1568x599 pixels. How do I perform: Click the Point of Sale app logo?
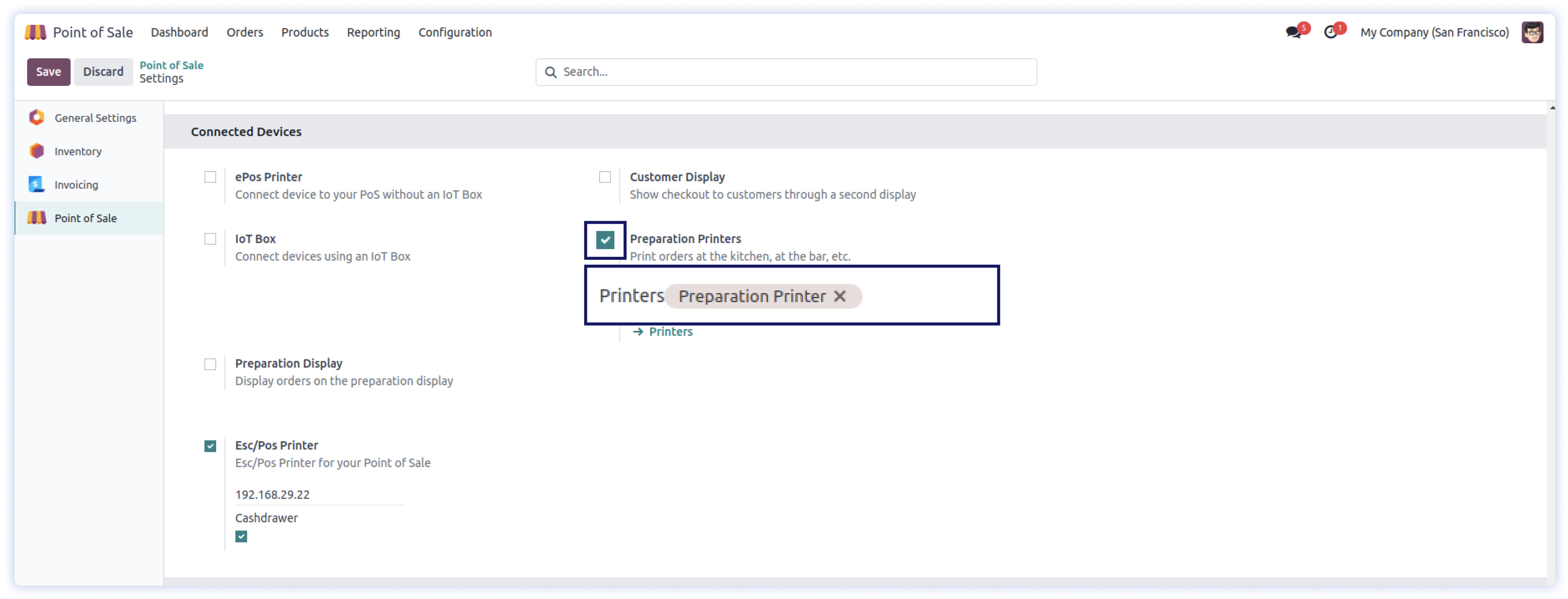[x=35, y=32]
